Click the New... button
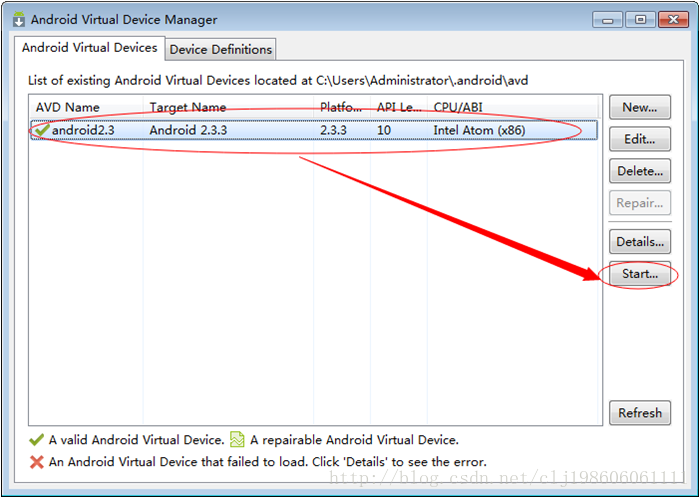The image size is (700, 498). [x=640, y=107]
